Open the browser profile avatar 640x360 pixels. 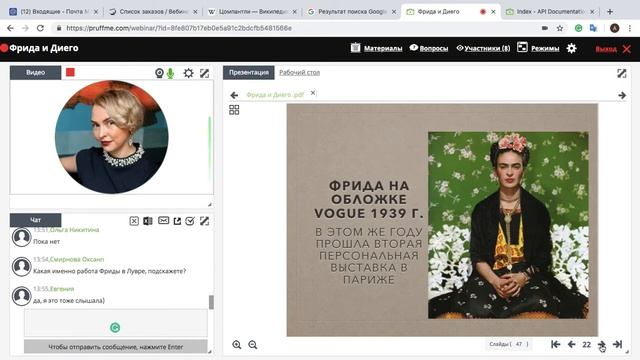(x=614, y=28)
